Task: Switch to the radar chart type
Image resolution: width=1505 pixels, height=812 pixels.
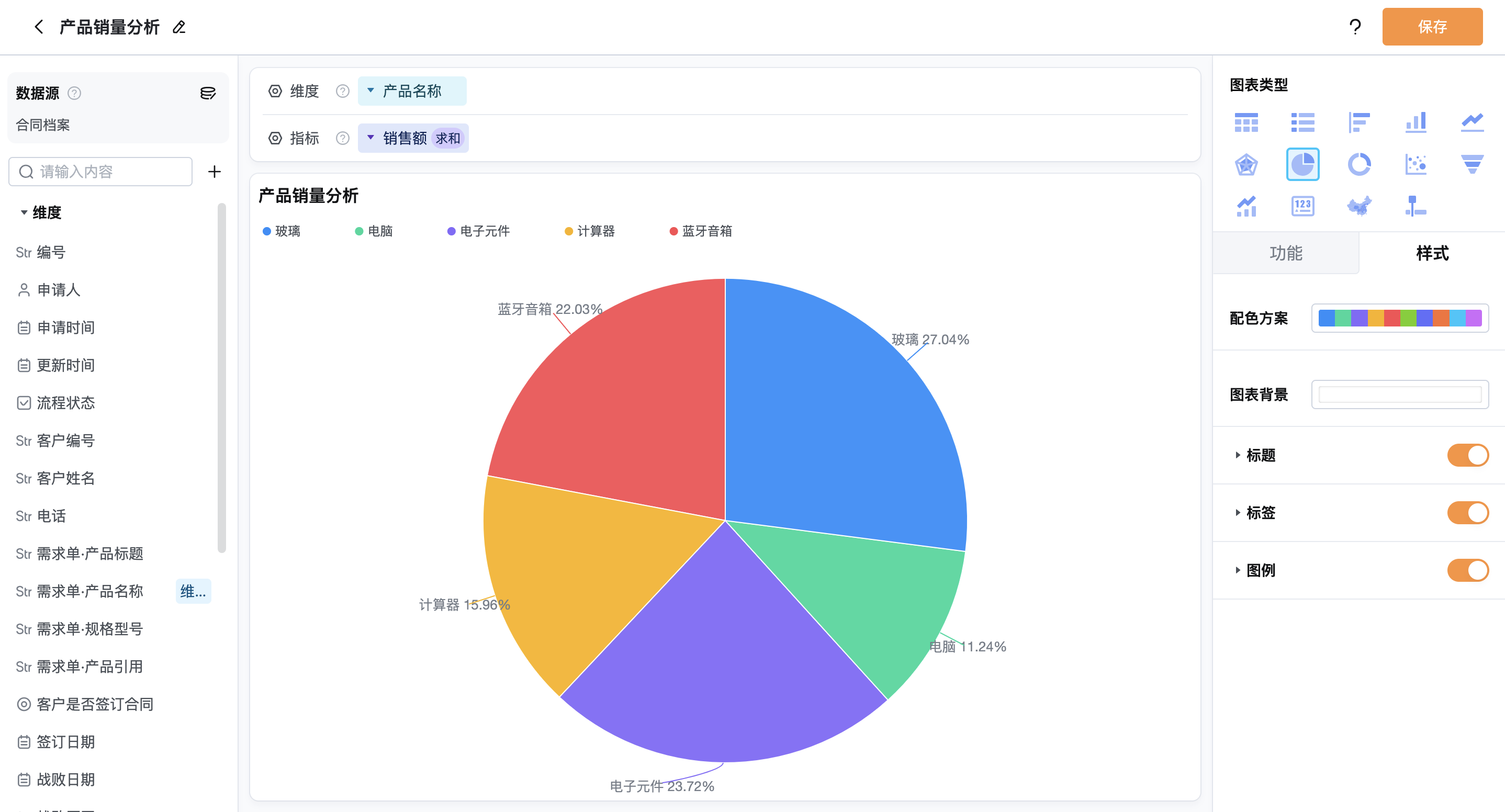Action: [1246, 164]
